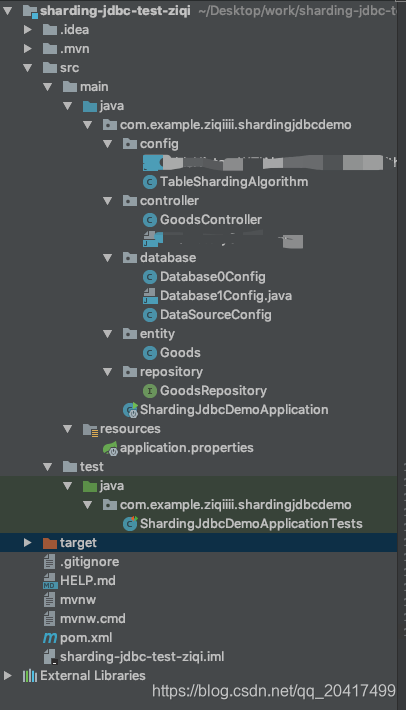Screen dimensions: 406x710
Task: Collapse the src folder arrow
Action: 28,67
